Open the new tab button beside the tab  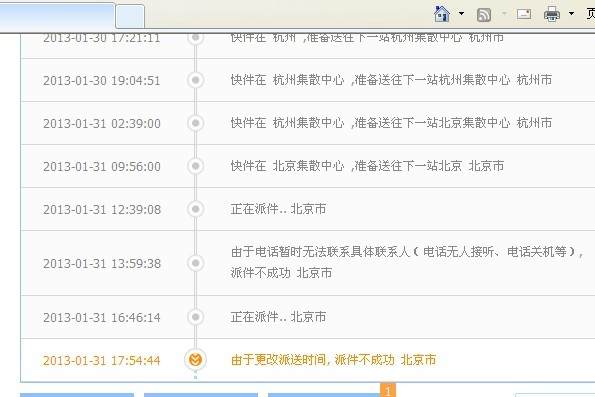point(130,16)
